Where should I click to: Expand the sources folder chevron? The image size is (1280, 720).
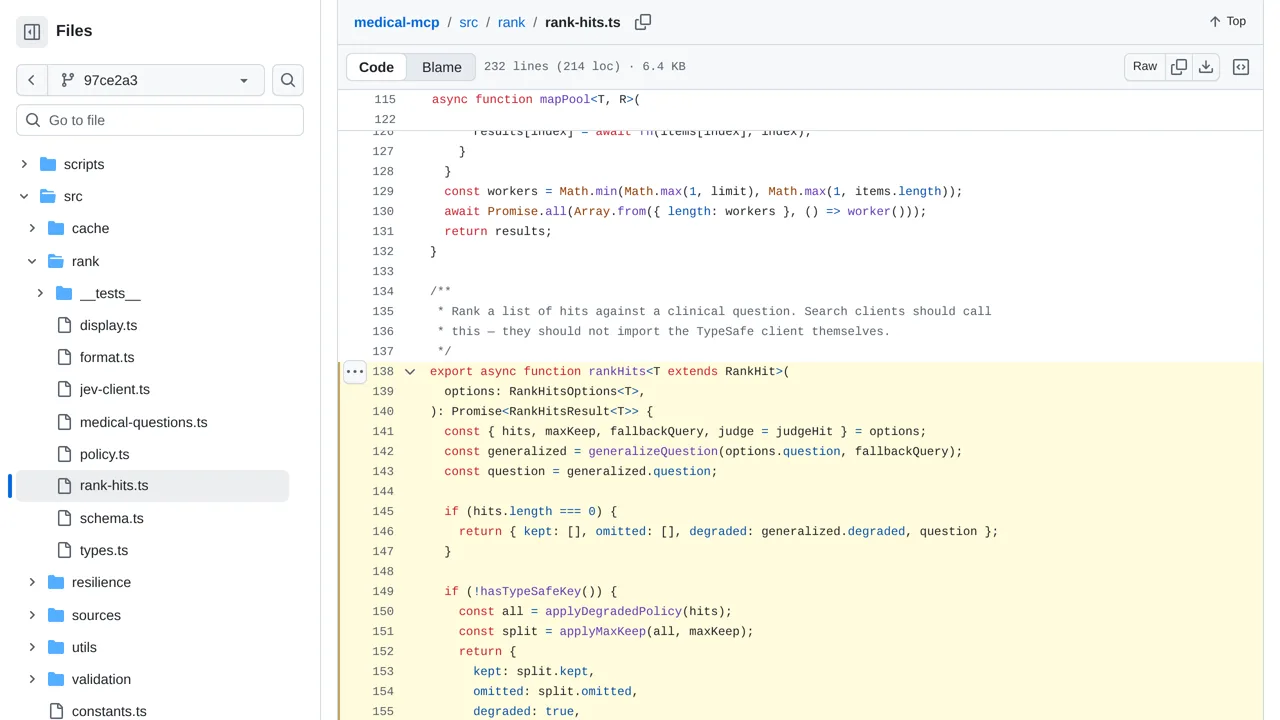tap(32, 615)
